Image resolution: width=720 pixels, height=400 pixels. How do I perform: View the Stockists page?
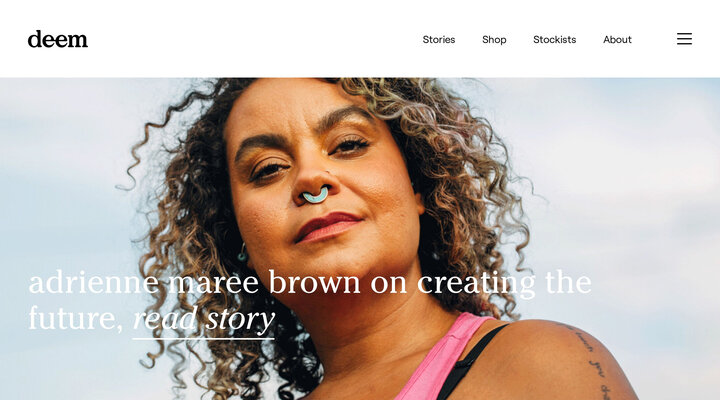[554, 39]
